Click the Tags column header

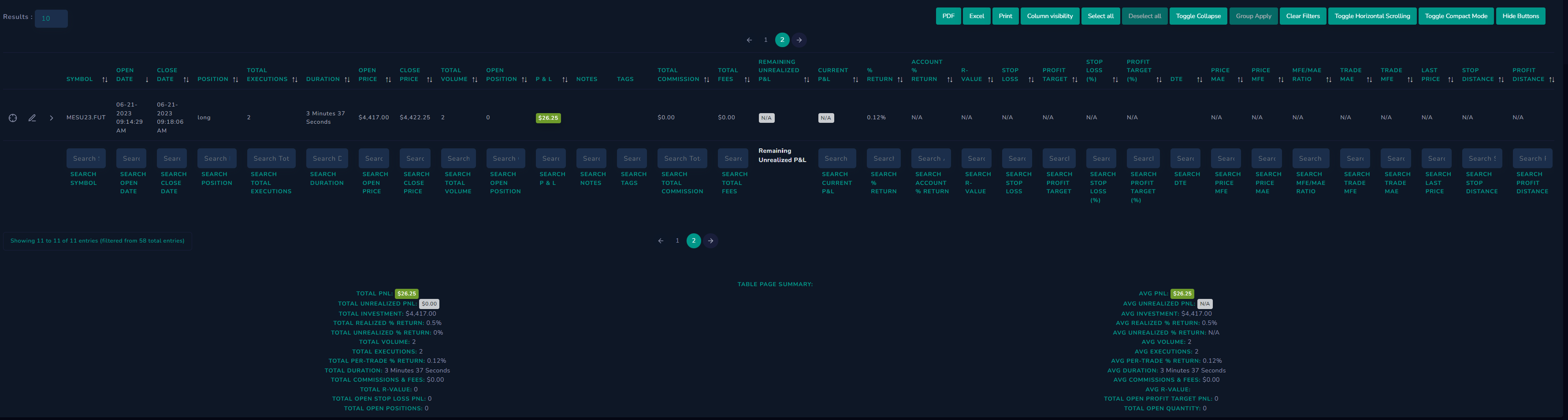(625, 80)
